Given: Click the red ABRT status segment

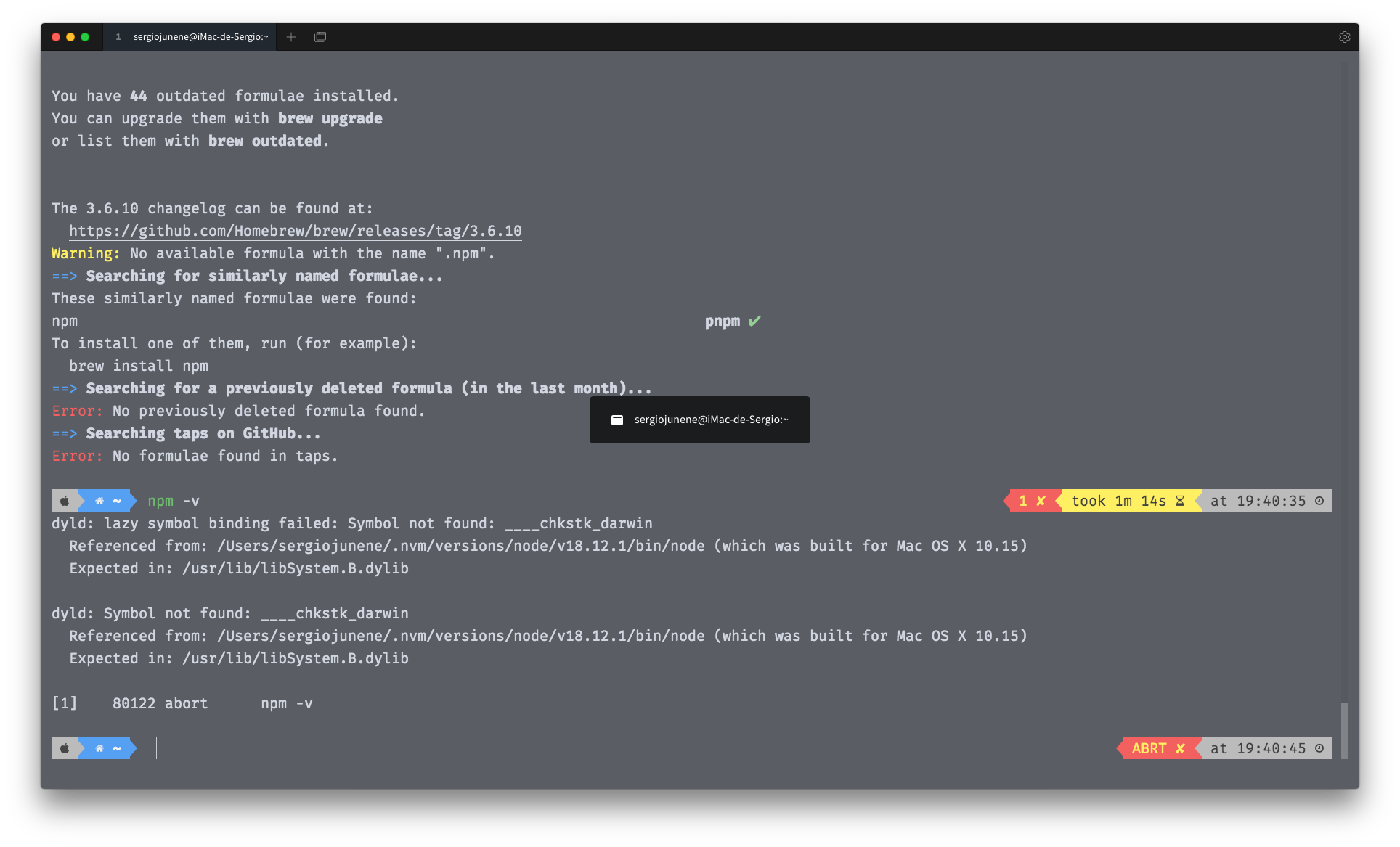Looking at the screenshot, I should coord(1157,748).
